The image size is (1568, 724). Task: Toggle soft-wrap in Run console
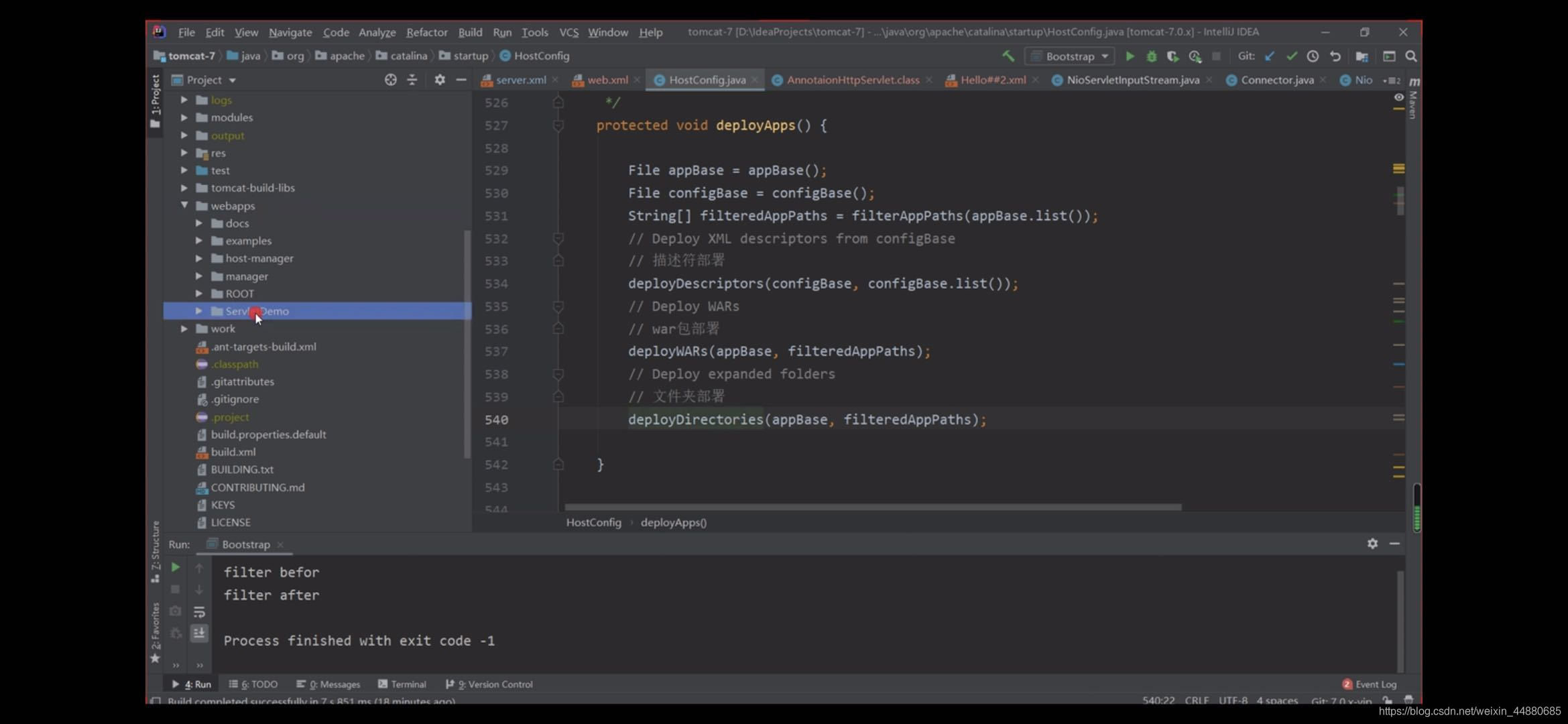[199, 611]
